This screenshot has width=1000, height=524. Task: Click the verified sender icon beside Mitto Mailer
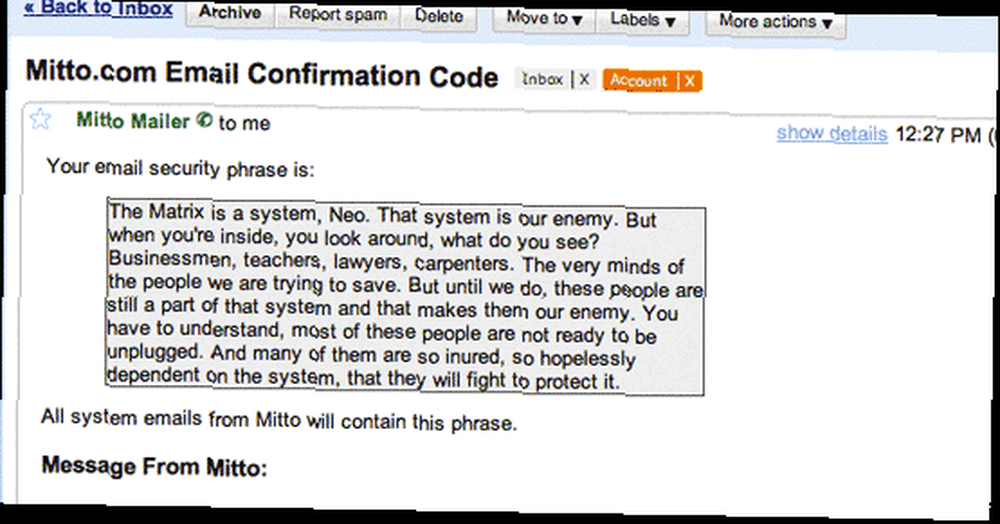click(x=204, y=120)
